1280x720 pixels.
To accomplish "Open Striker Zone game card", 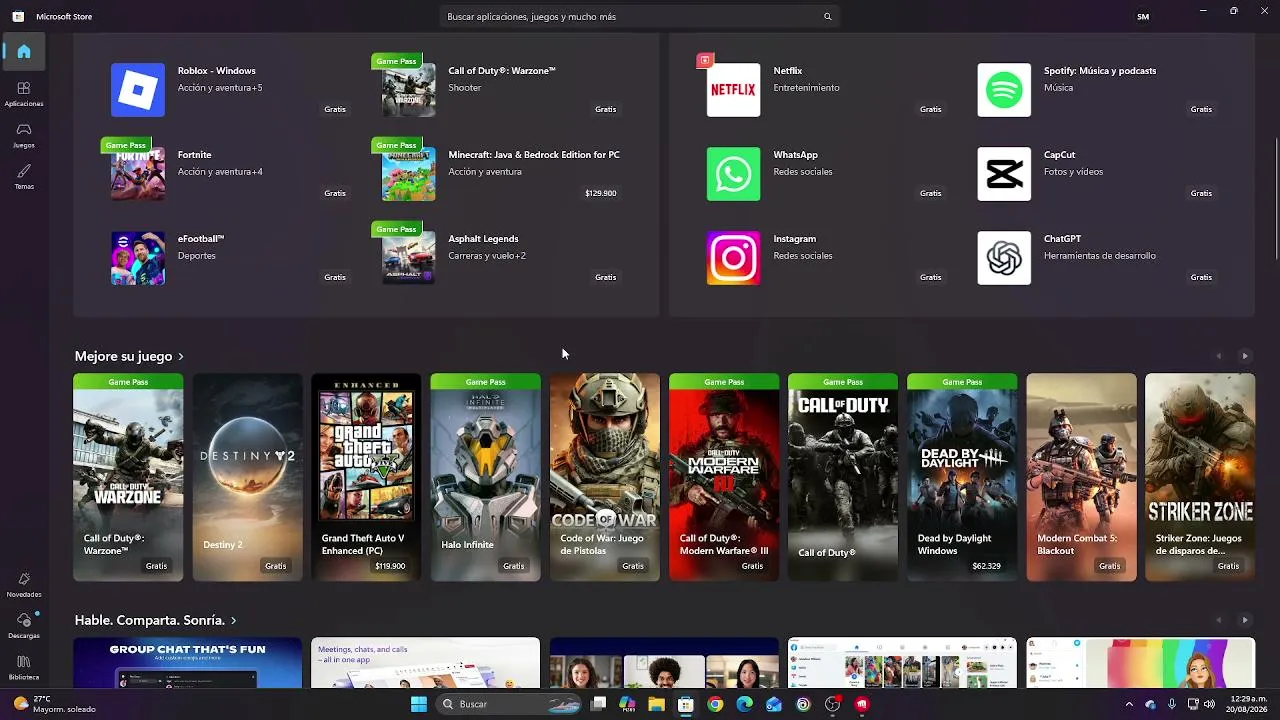I will coord(1200,477).
